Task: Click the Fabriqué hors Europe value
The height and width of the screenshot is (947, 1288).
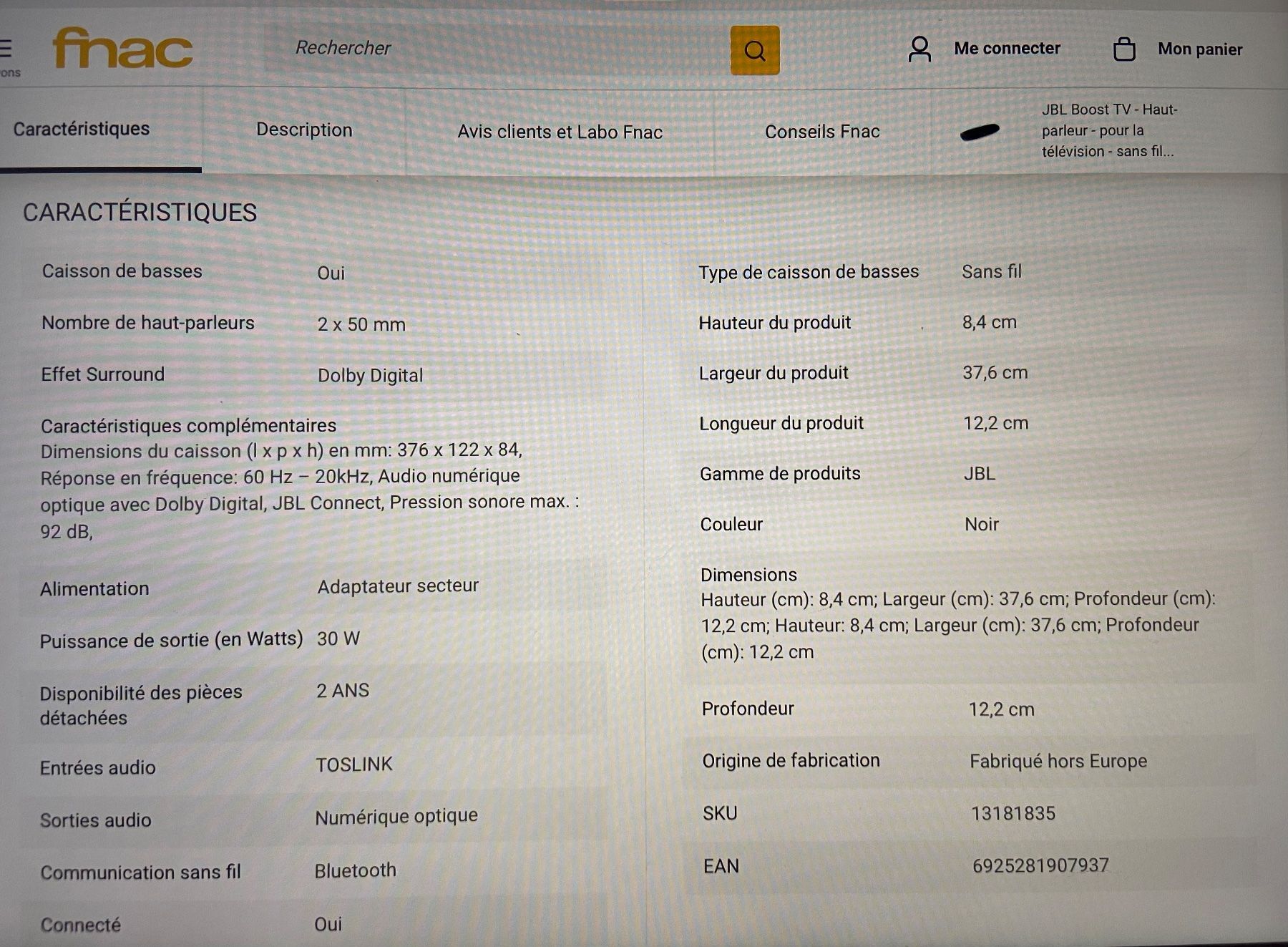Action: pyautogui.click(x=1058, y=761)
